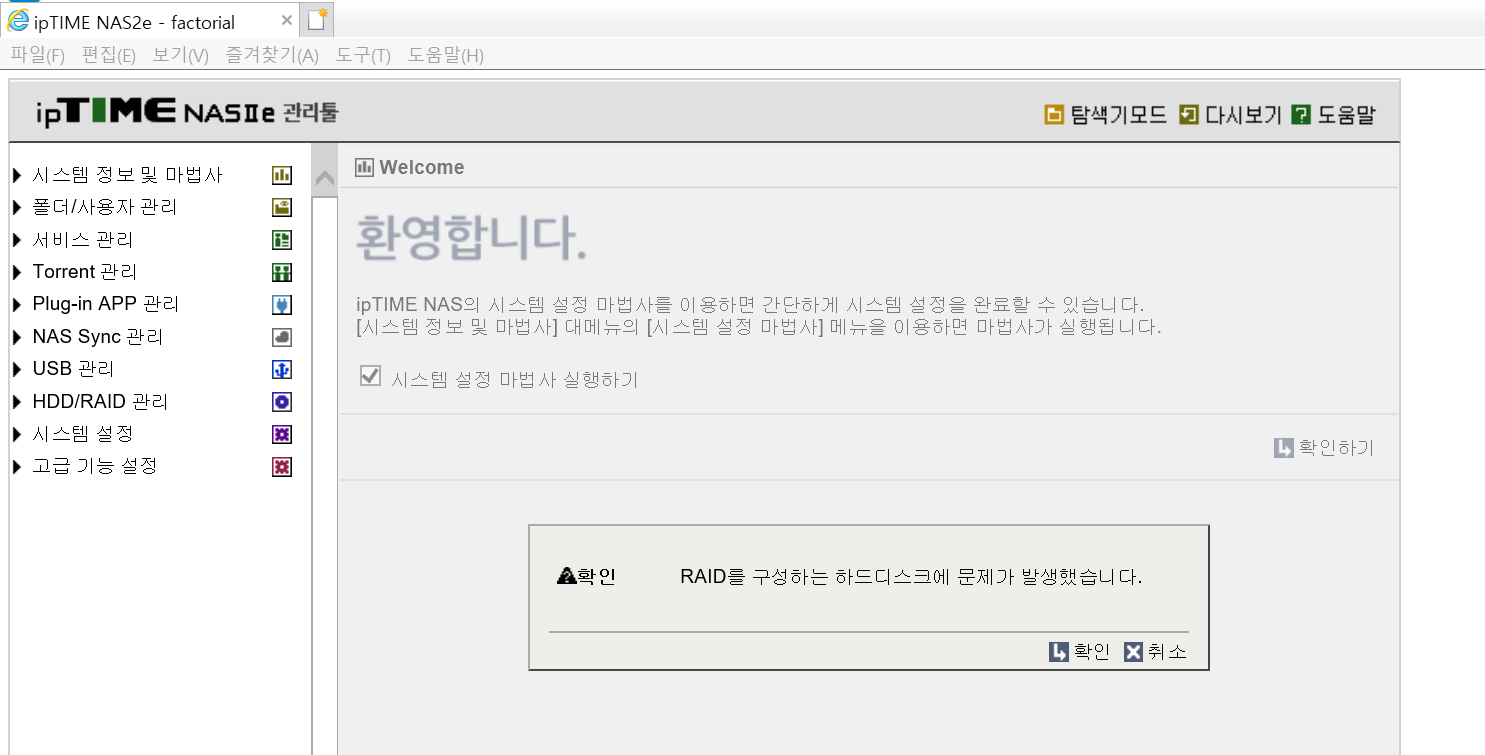Screen dimensions: 1485x755
Task: Open the 파일(F) menu
Action: [37, 55]
